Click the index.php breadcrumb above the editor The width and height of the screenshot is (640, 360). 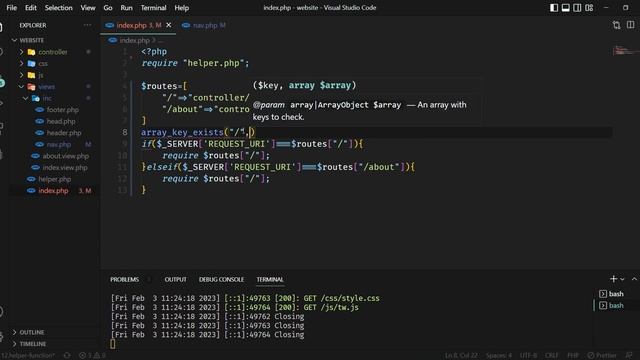click(134, 40)
